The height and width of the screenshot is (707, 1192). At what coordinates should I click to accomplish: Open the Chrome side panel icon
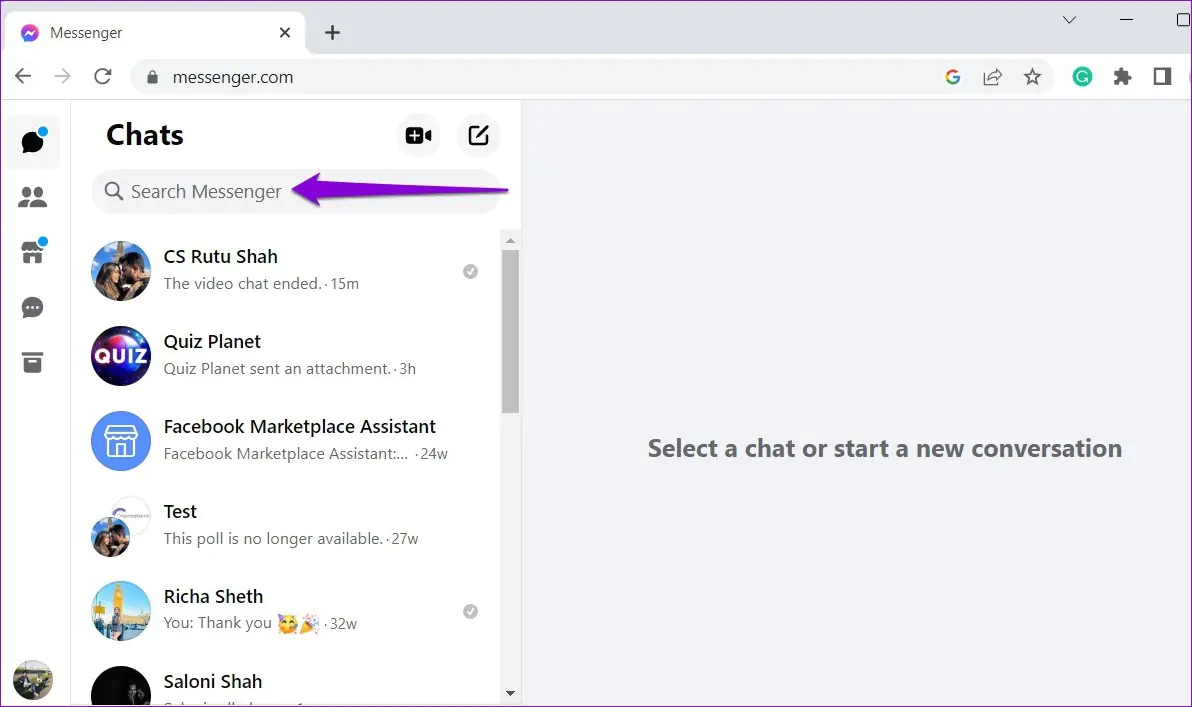click(1162, 76)
